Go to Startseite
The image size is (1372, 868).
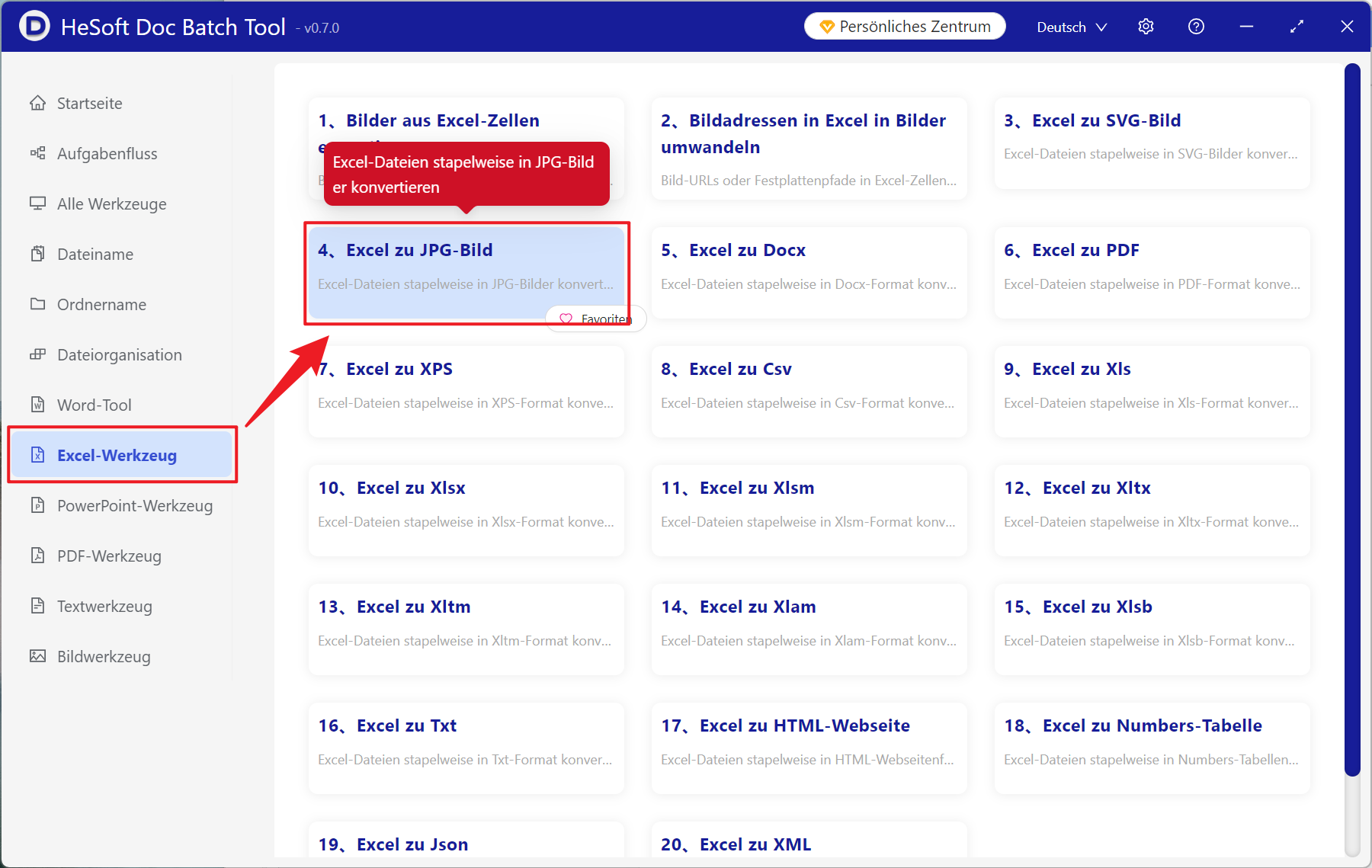tap(122, 103)
